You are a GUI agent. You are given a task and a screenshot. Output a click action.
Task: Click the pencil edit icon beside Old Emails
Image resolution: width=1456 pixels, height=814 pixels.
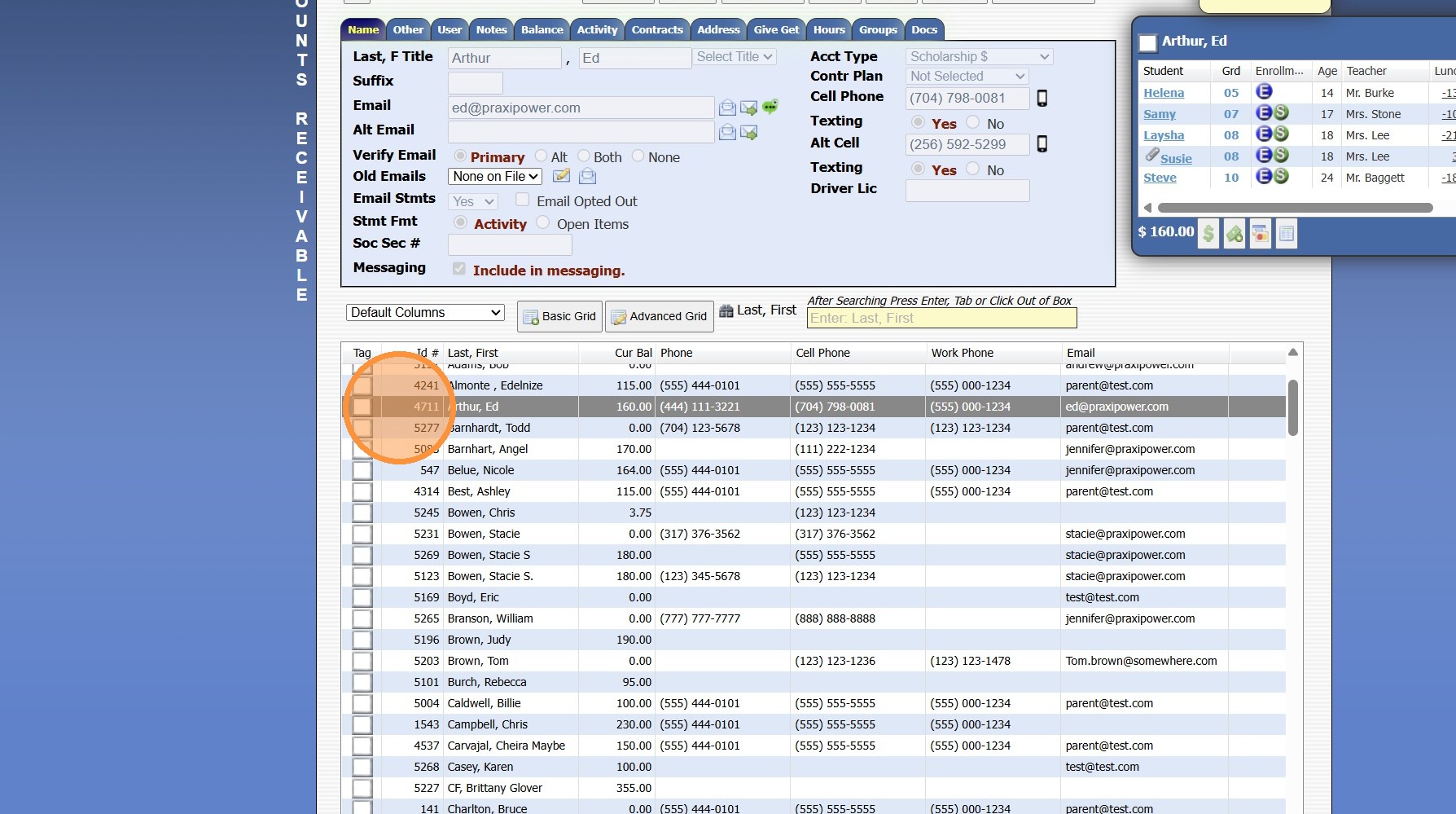[x=561, y=176]
